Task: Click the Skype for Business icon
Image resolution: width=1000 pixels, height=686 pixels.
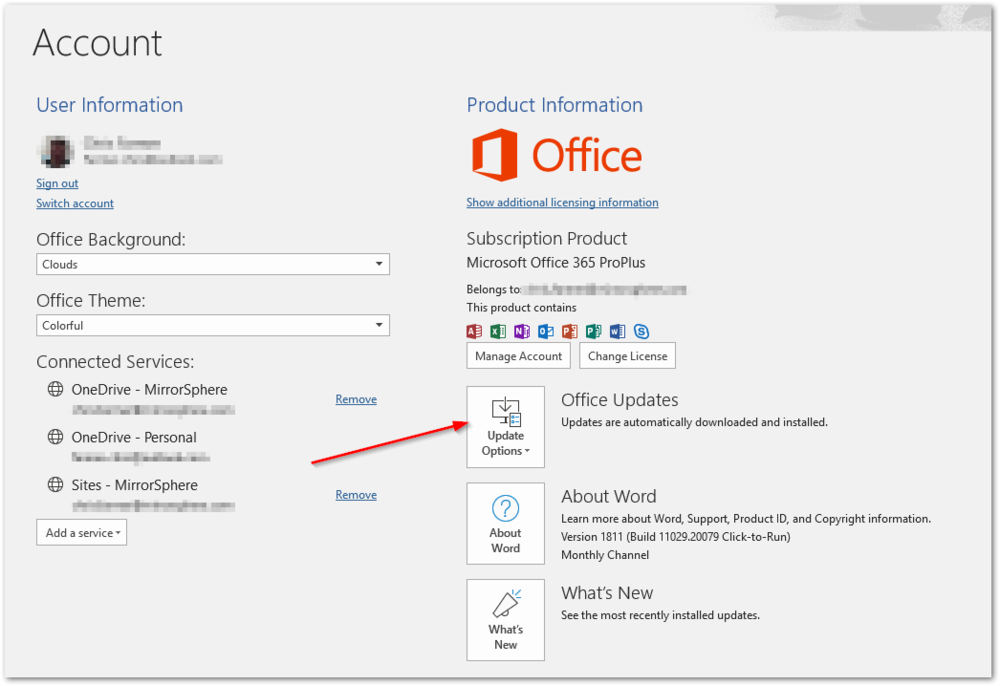Action: coord(642,332)
